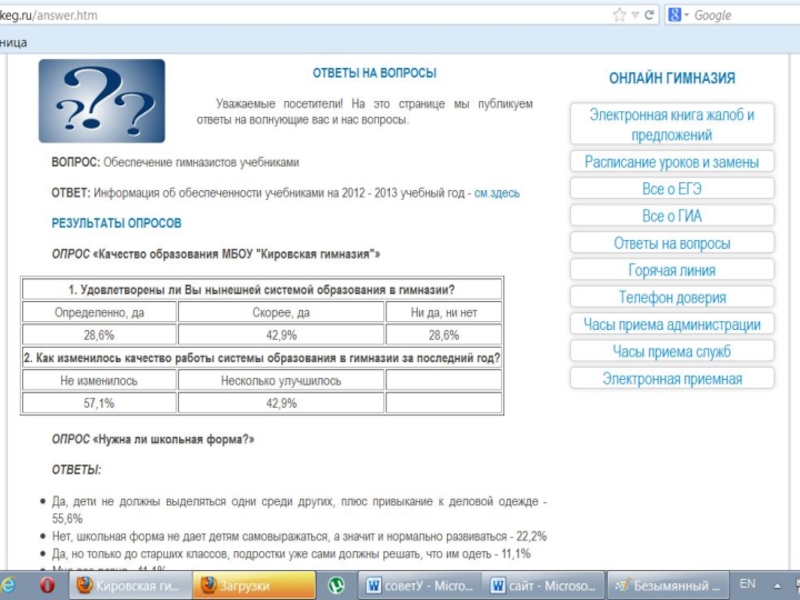The width and height of the screenshot is (800, 600).
Task: Click poll title 'Нужна ли школьная форма?'
Action: [x=173, y=439]
